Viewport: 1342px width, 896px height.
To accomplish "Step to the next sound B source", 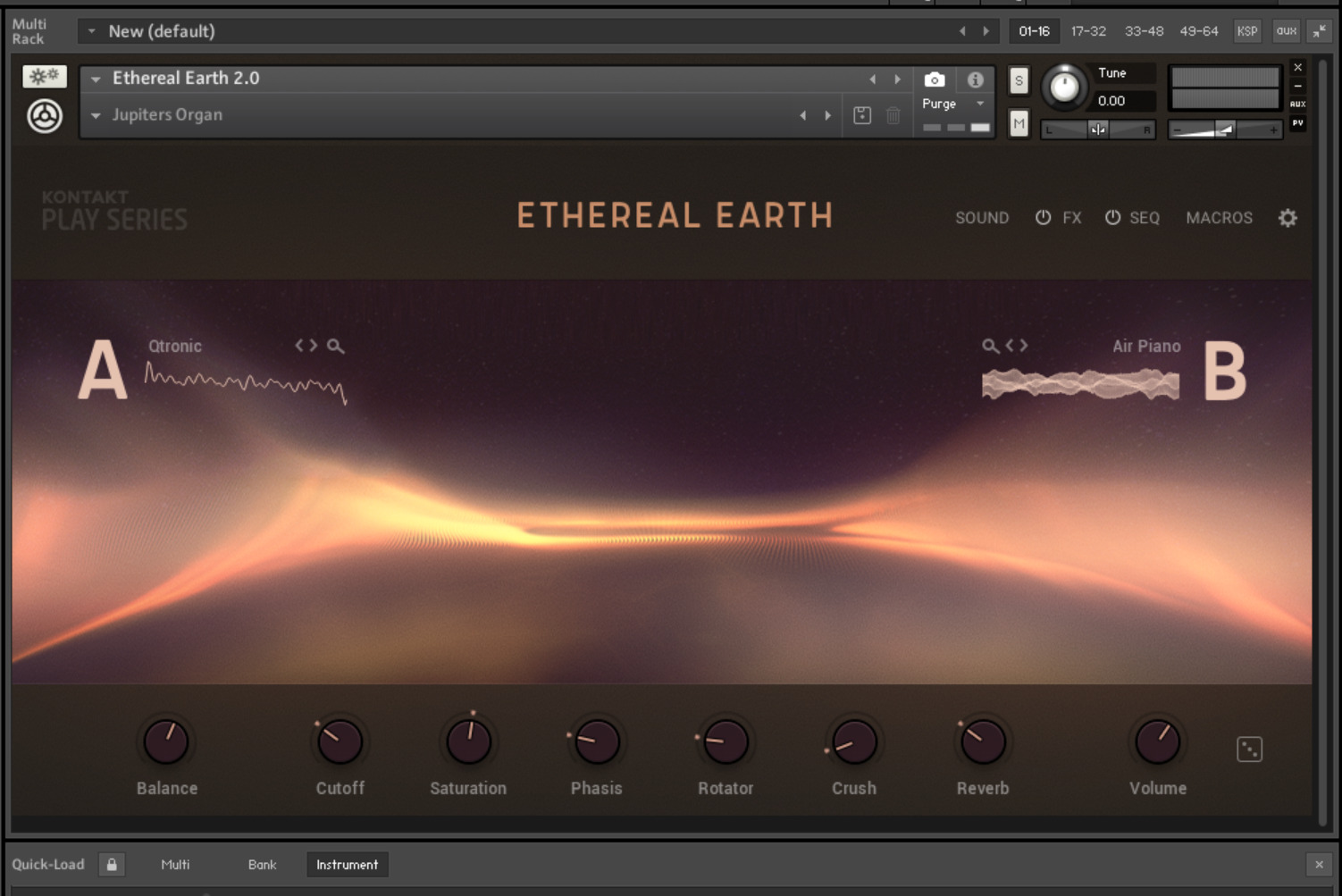I will 1023,345.
